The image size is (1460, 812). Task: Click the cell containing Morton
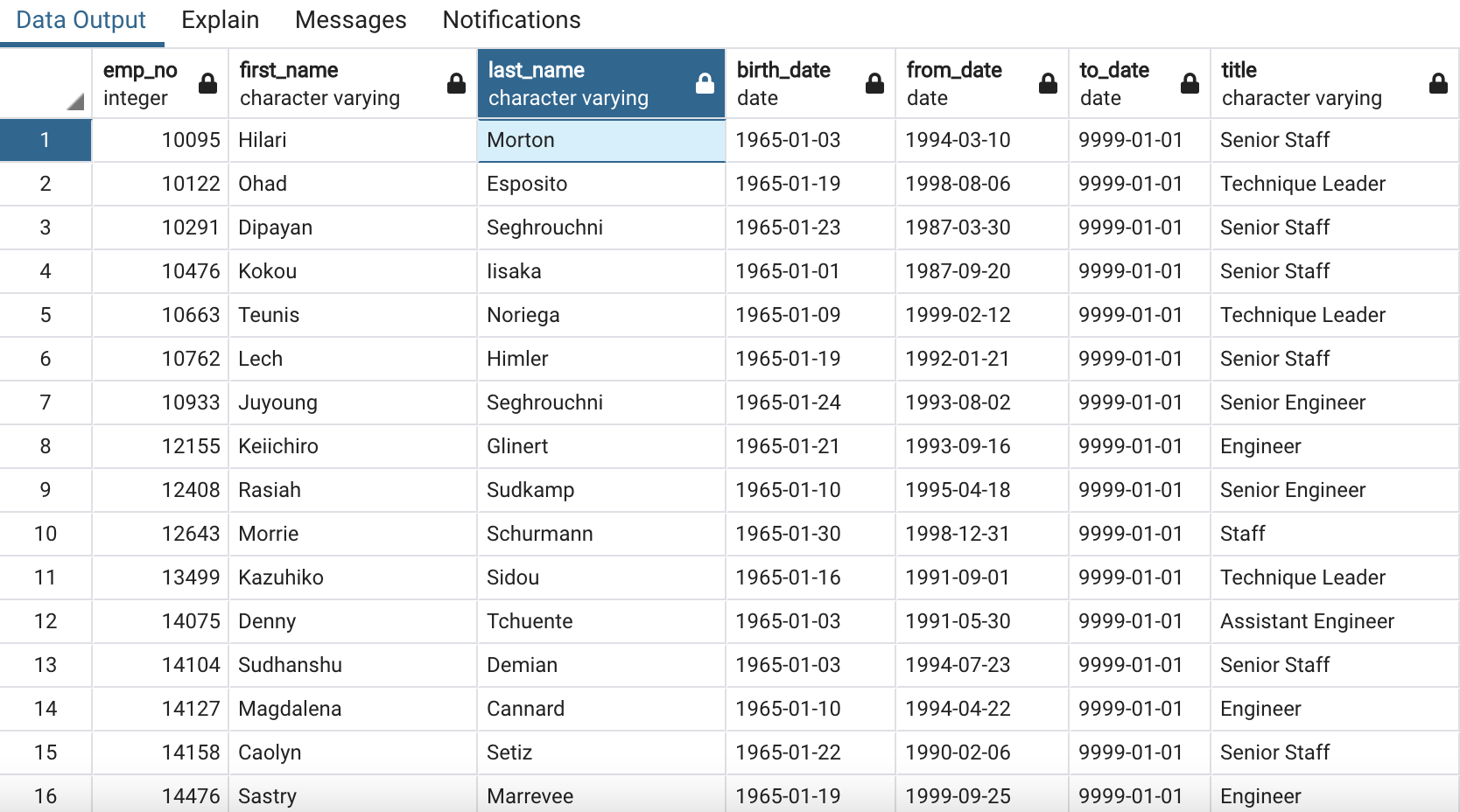pyautogui.click(x=600, y=140)
